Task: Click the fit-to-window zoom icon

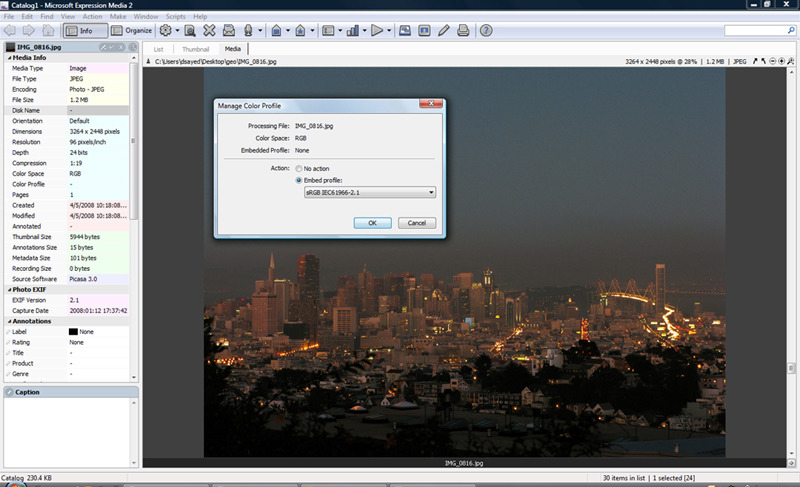Action: (x=791, y=61)
